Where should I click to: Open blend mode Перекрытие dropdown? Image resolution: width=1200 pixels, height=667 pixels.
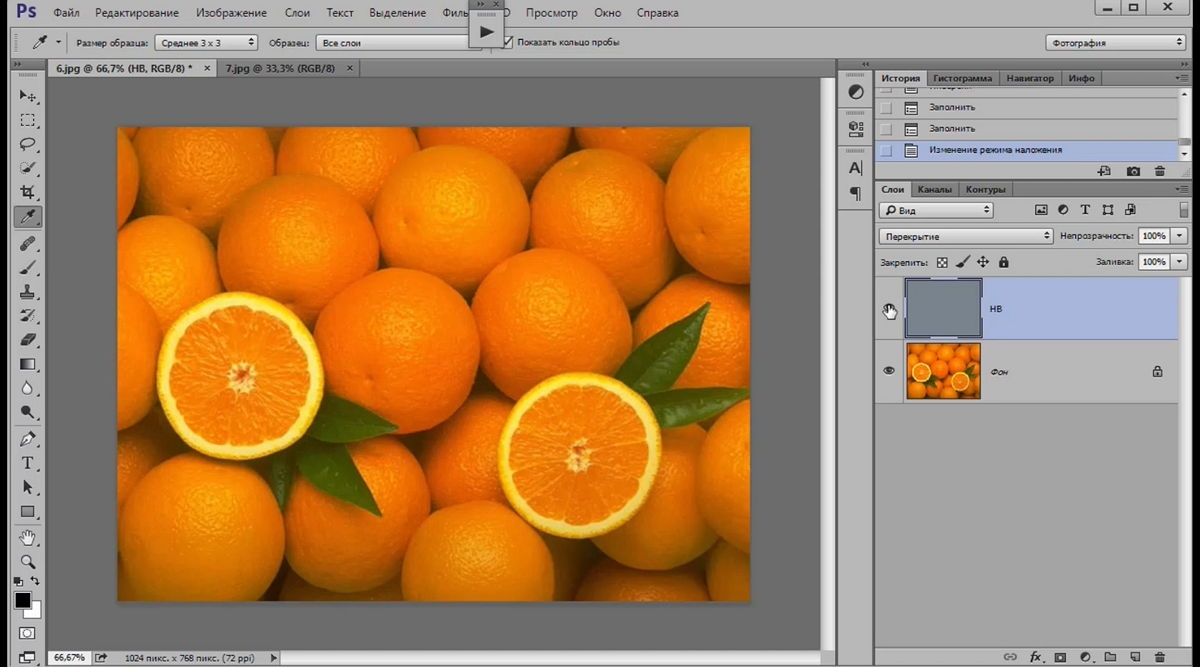click(x=966, y=236)
